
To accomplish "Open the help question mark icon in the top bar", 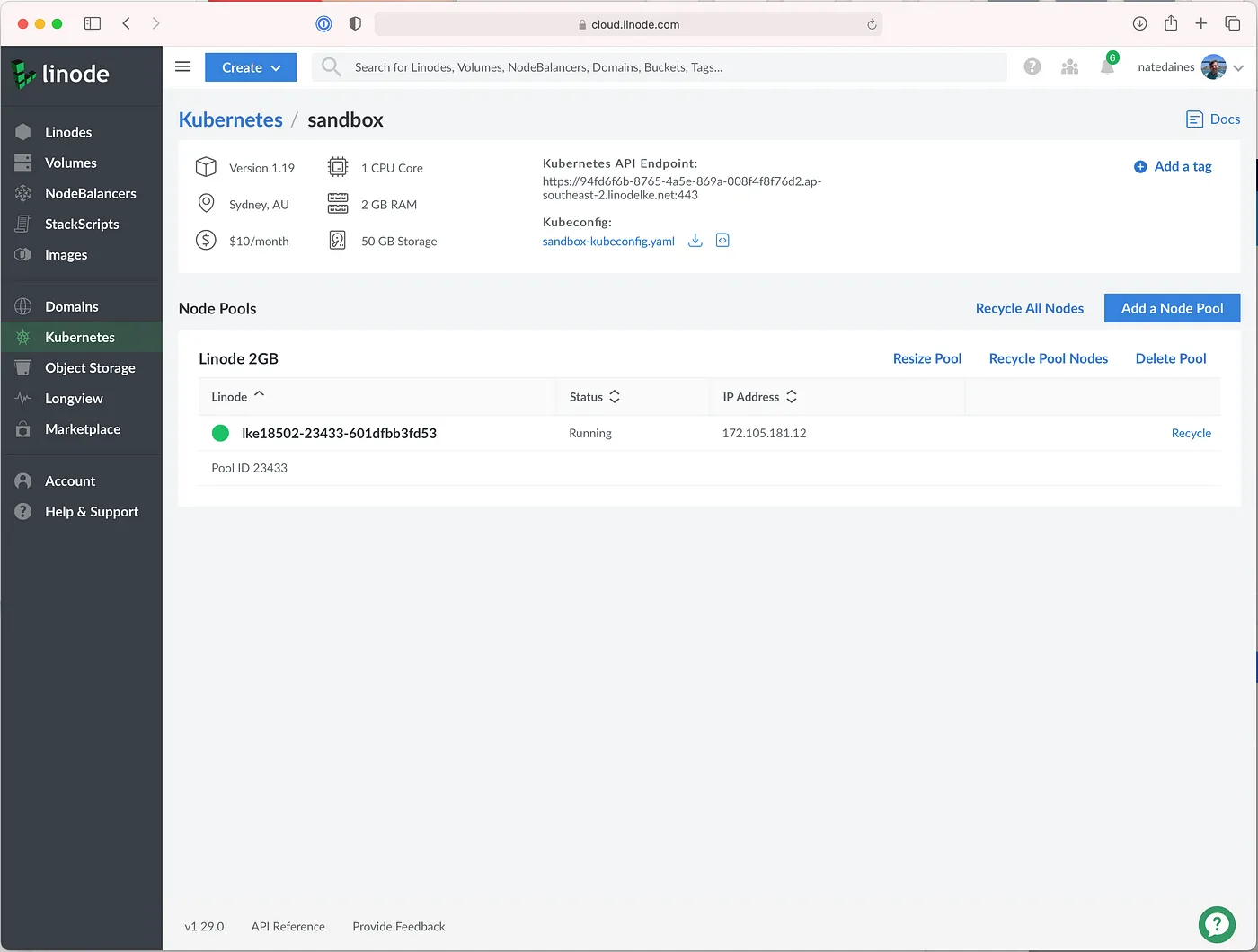I will [1032, 66].
